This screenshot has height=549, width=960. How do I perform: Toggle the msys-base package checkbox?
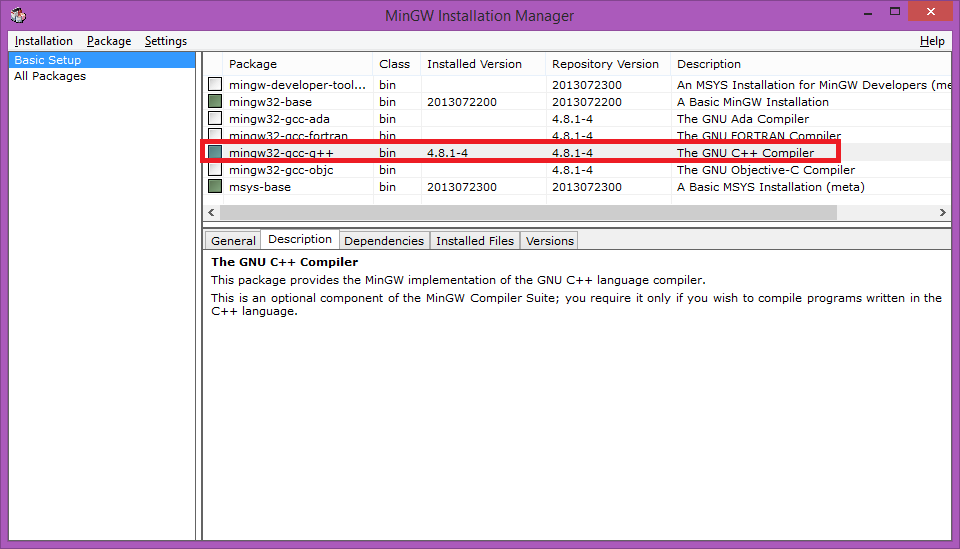(215, 186)
